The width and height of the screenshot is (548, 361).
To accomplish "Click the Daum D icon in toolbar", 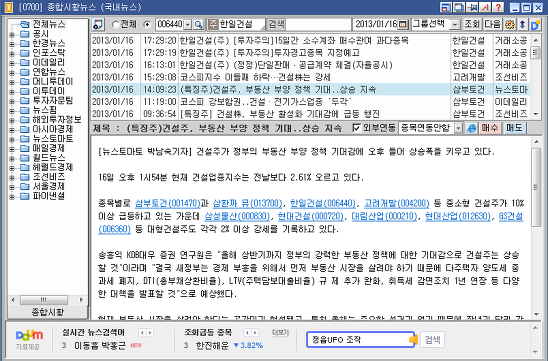I will pyautogui.click(x=535, y=25).
